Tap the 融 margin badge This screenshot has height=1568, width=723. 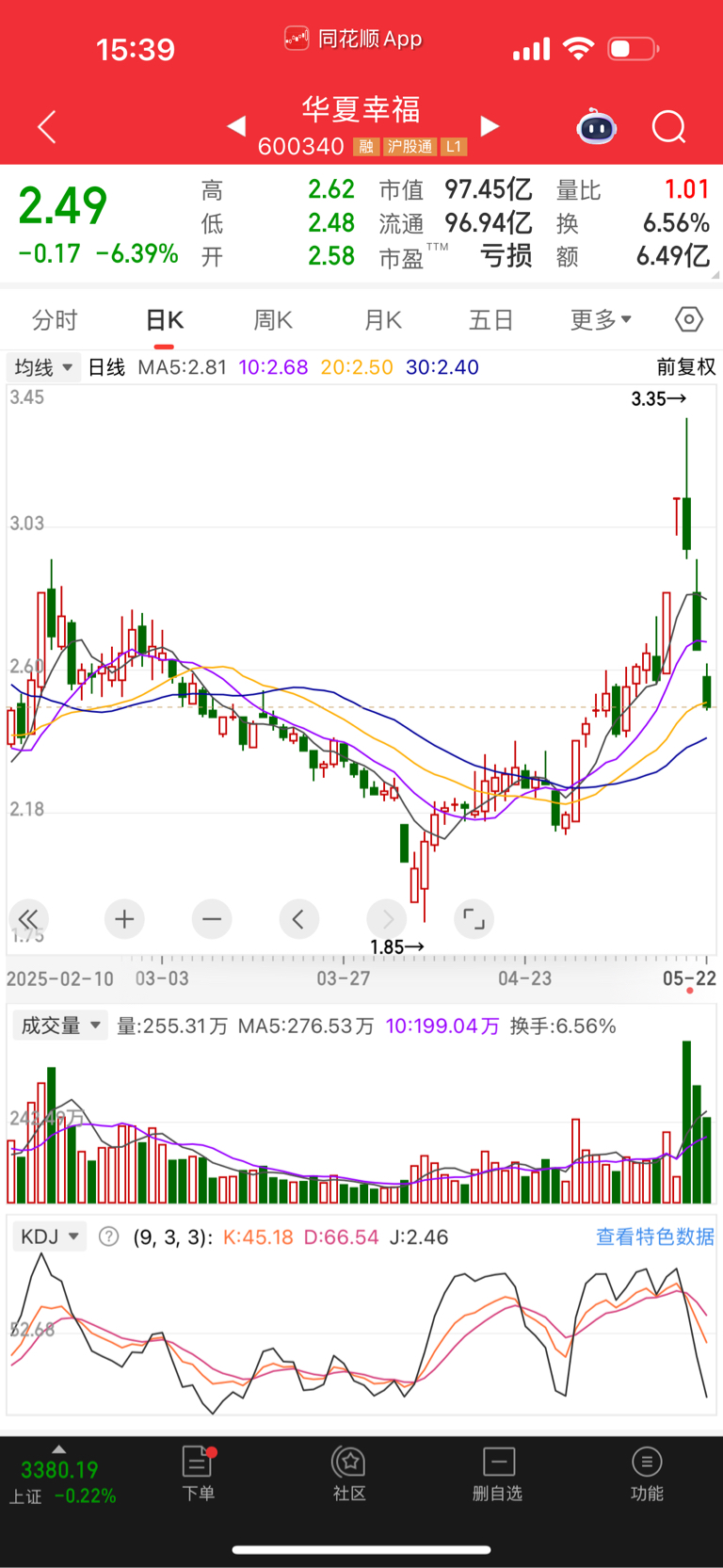365,146
